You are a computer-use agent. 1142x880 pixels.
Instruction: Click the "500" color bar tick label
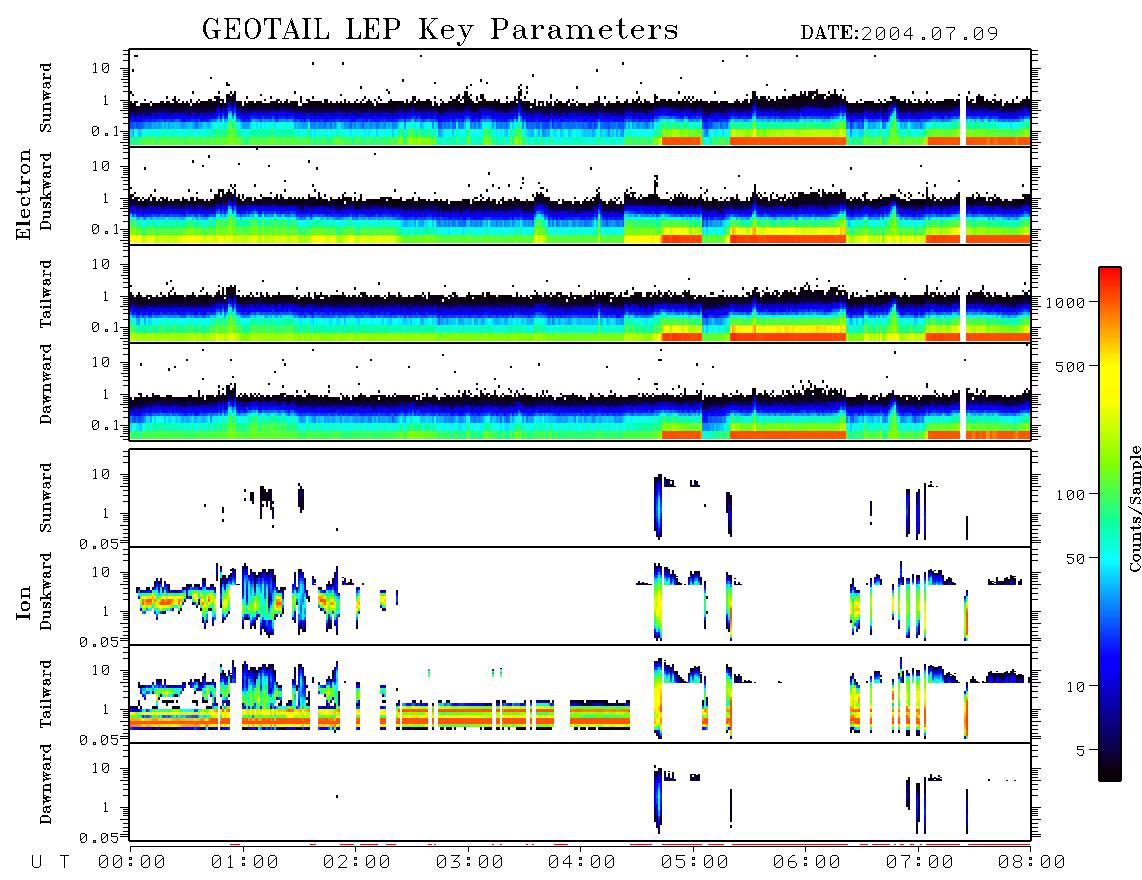tap(1071, 366)
